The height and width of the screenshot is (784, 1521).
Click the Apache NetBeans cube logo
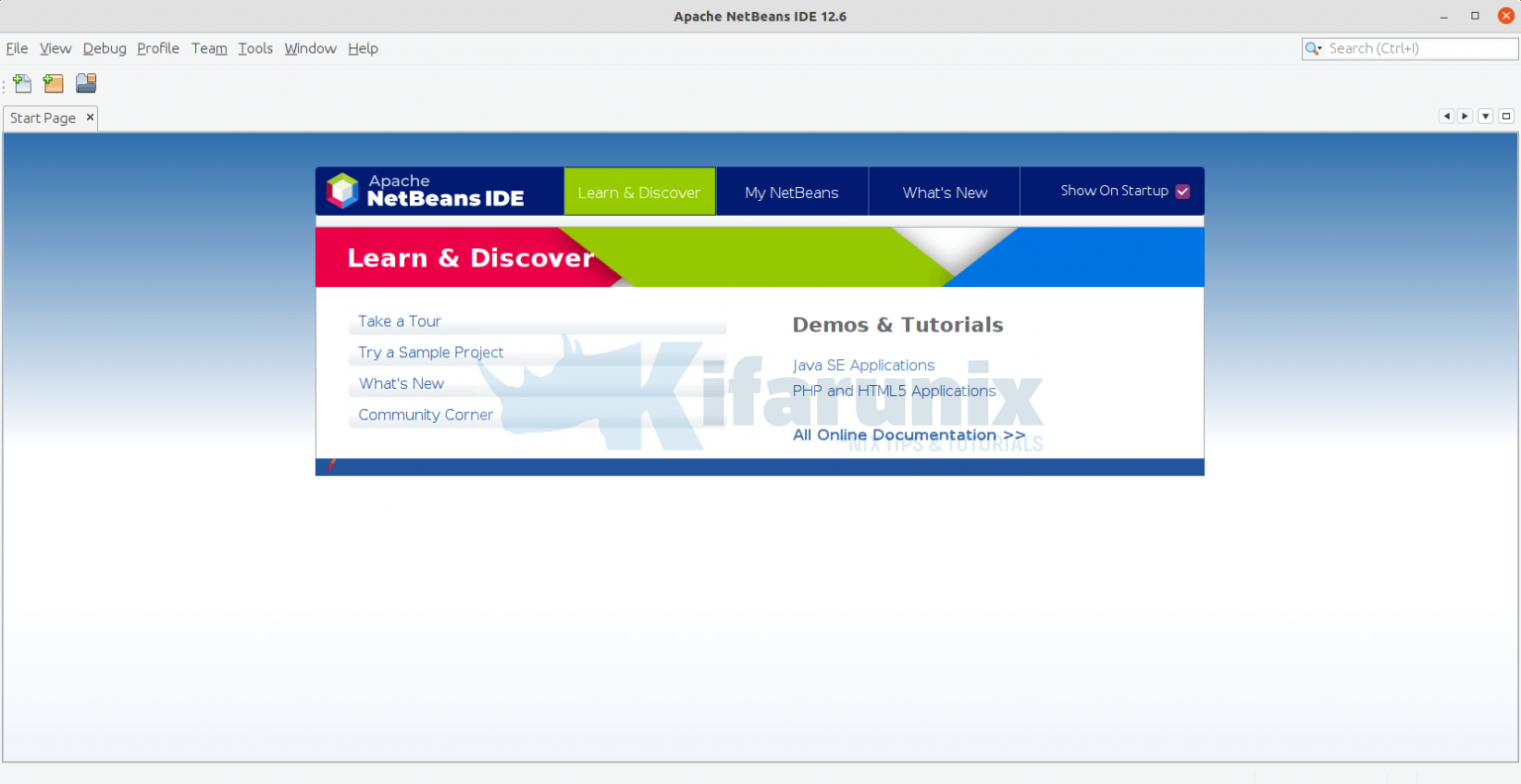[343, 191]
